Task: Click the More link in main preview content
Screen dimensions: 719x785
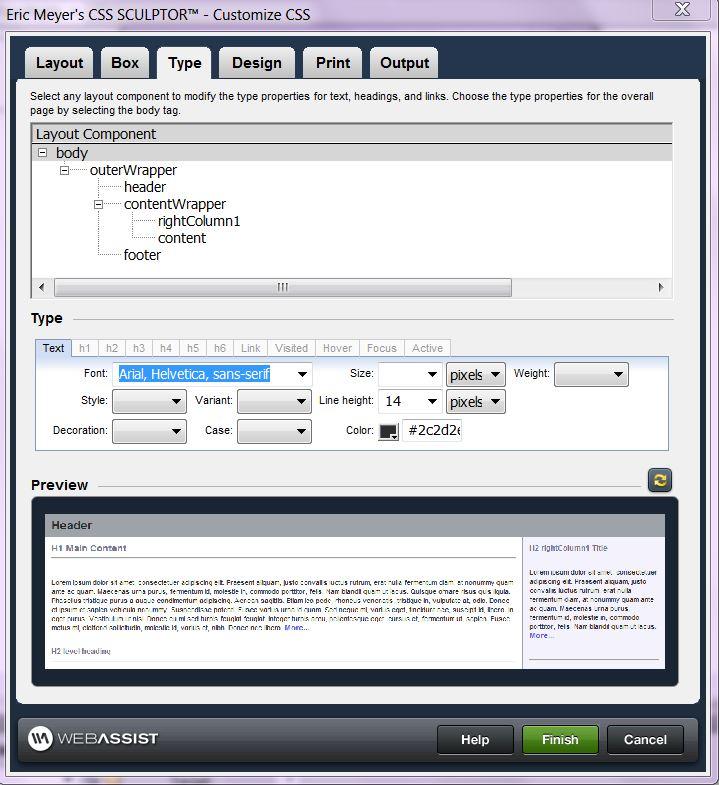Action: (296, 628)
